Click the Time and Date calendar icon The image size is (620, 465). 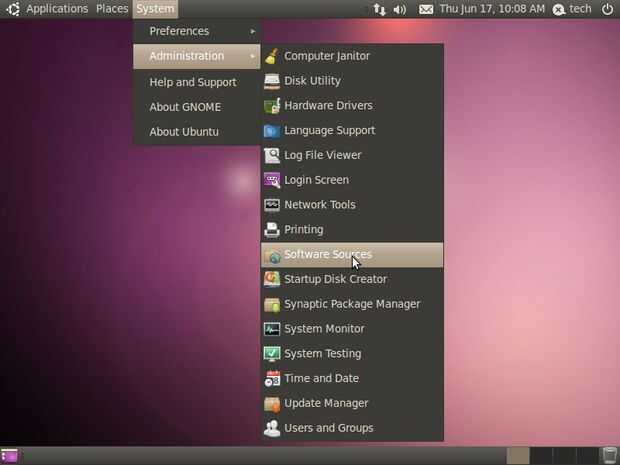(272, 379)
